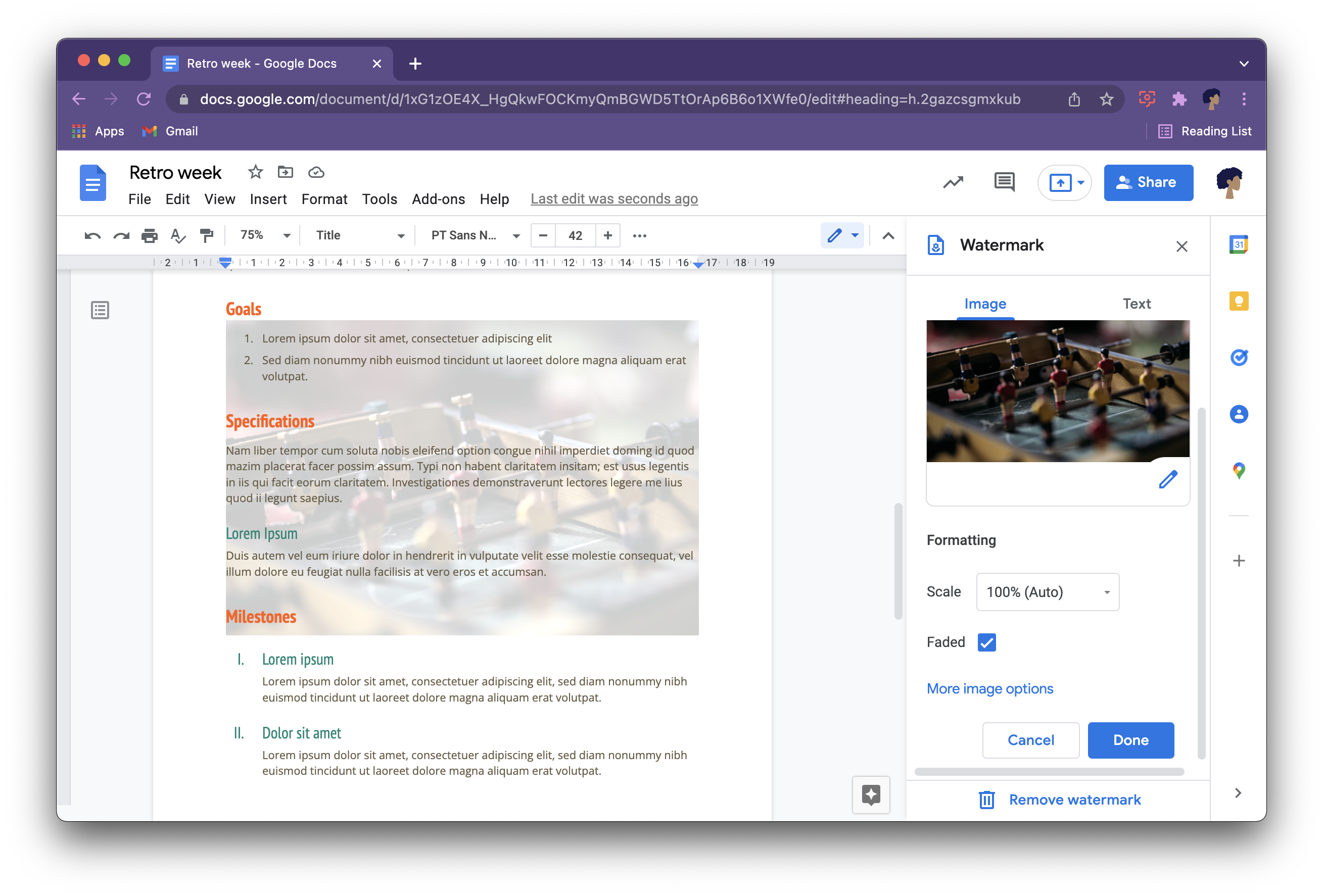
Task: Enable the Image tab in Watermark panel
Action: point(984,303)
